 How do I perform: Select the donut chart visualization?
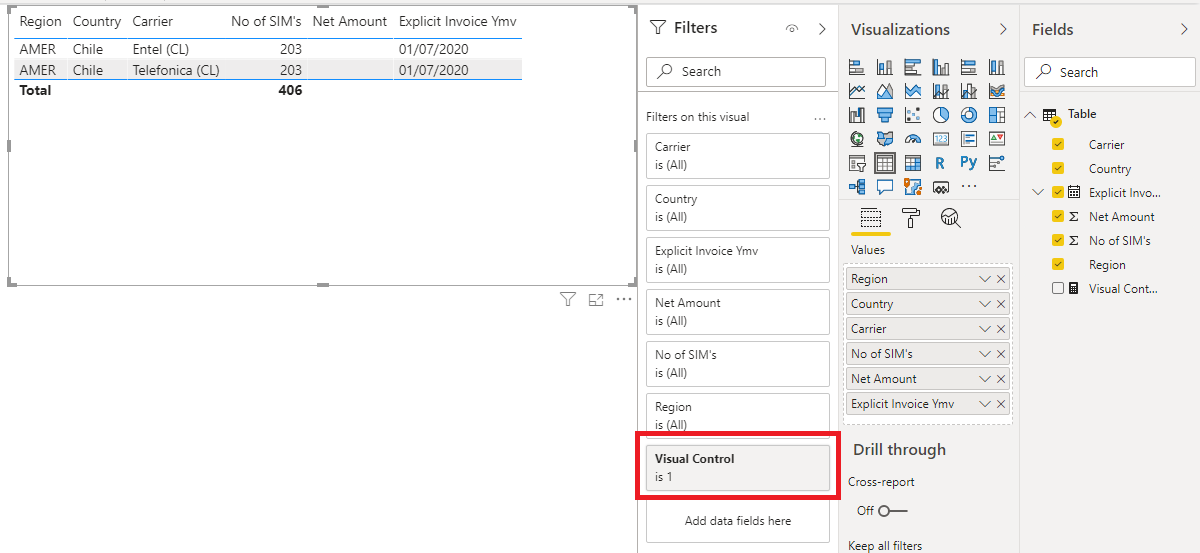969,115
